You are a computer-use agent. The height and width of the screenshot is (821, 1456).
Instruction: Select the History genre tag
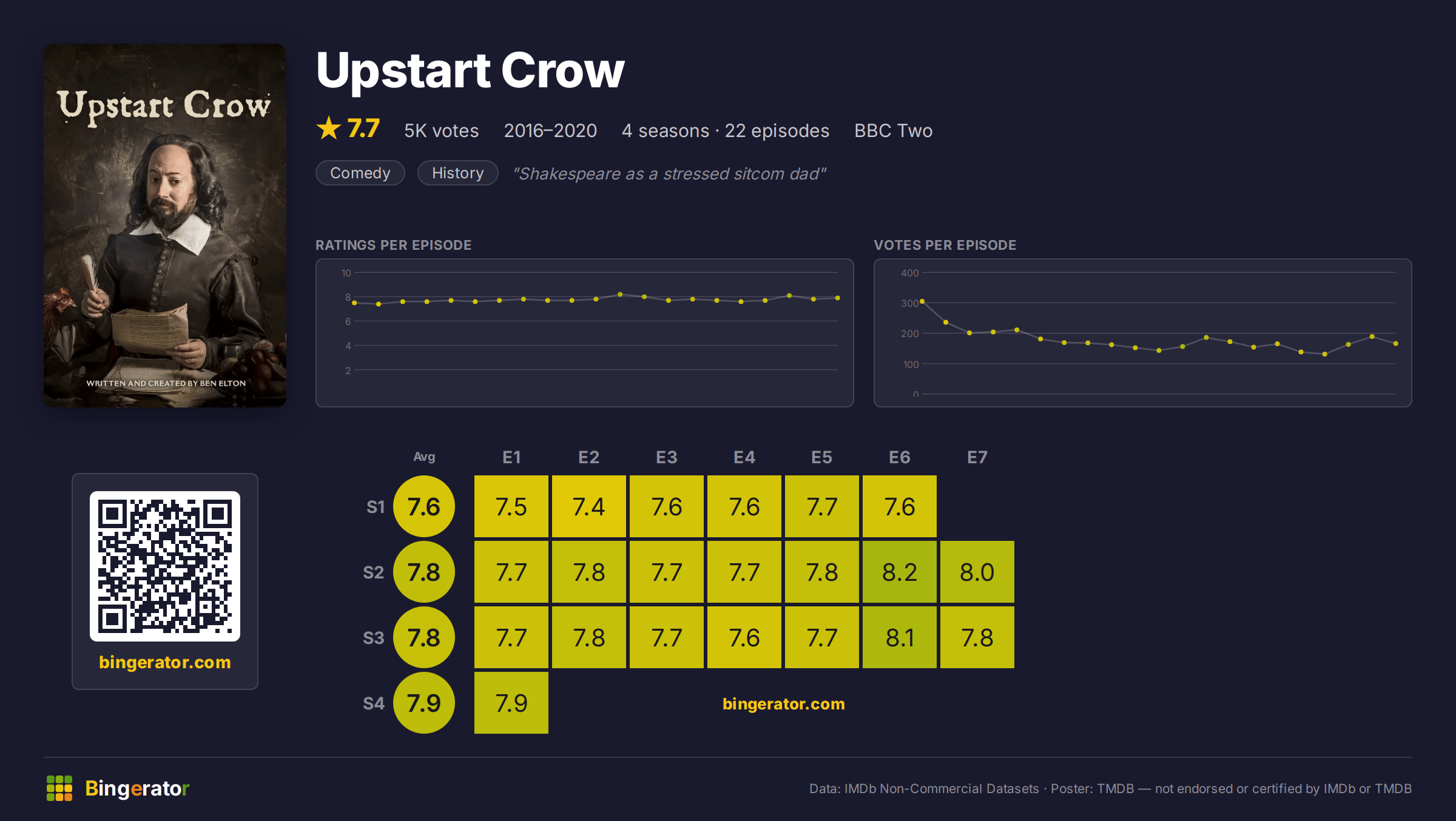point(458,173)
